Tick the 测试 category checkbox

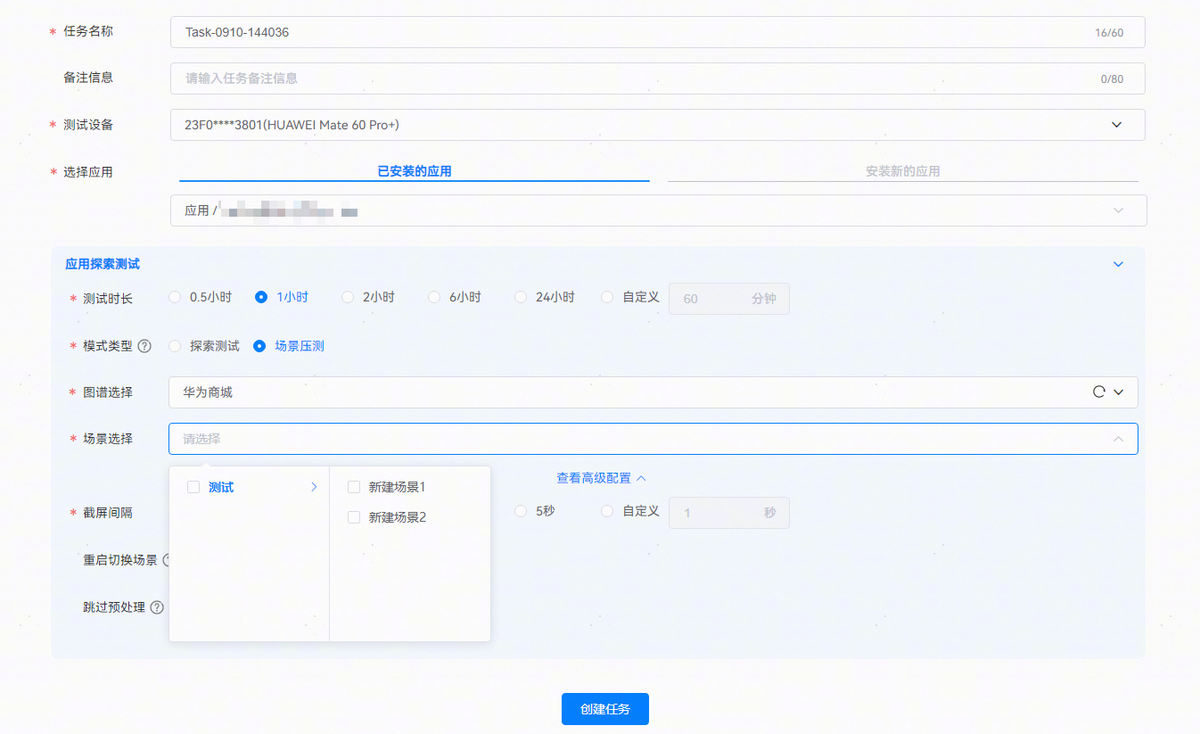[x=194, y=487]
